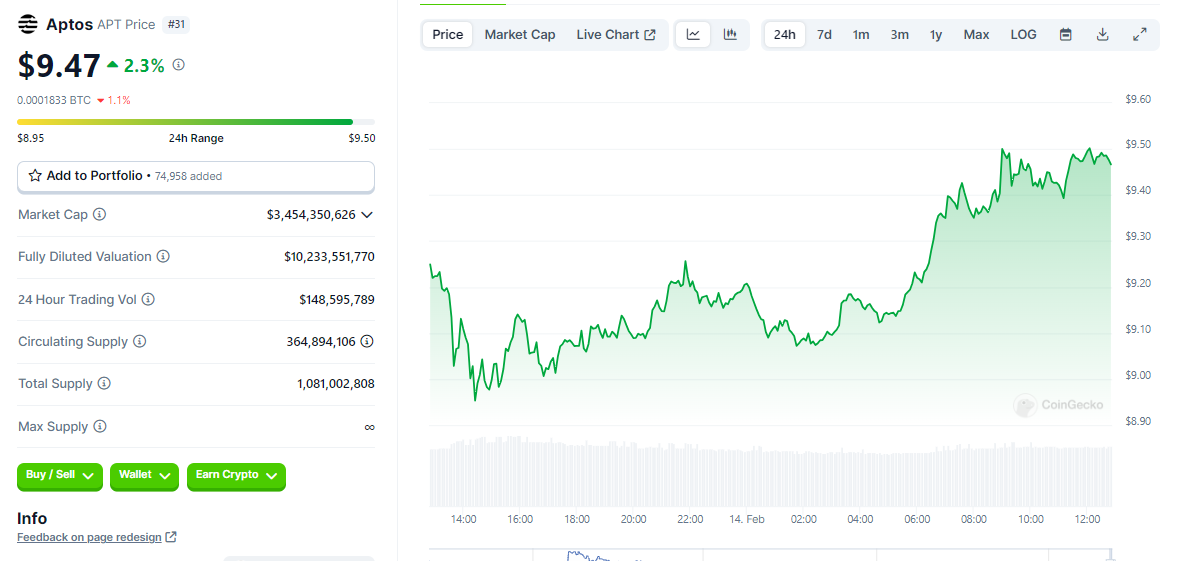Select the 1y time range
The height and width of the screenshot is (561, 1187).
pos(935,35)
